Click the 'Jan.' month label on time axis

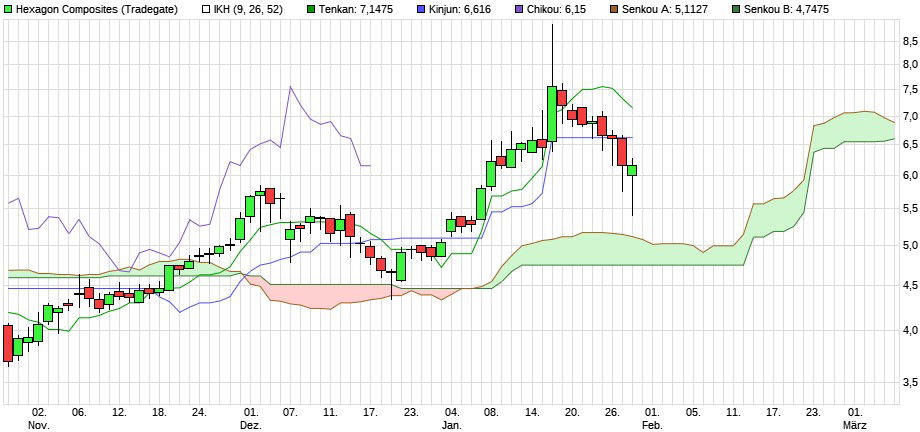[451, 424]
